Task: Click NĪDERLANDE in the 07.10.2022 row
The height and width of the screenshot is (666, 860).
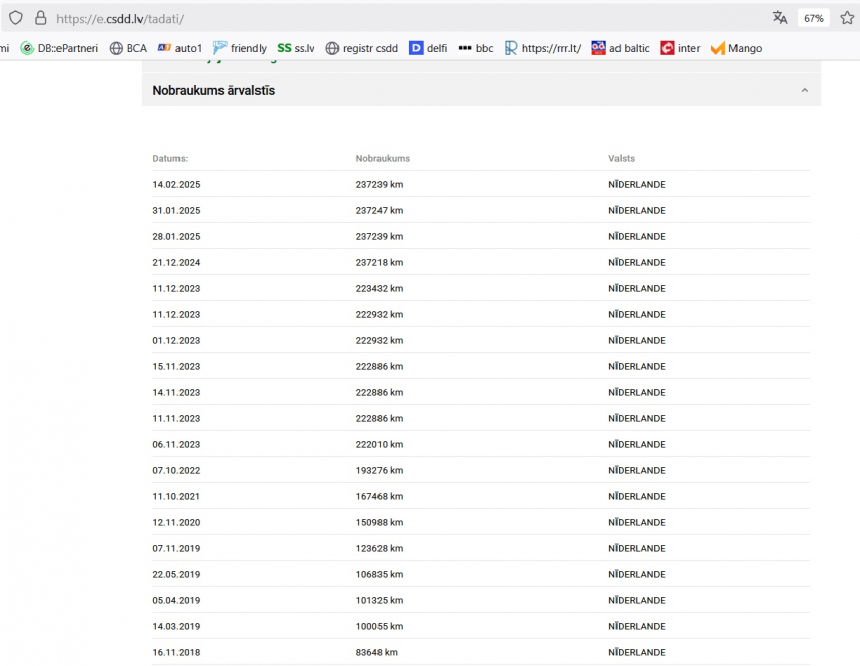Action: coord(636,470)
